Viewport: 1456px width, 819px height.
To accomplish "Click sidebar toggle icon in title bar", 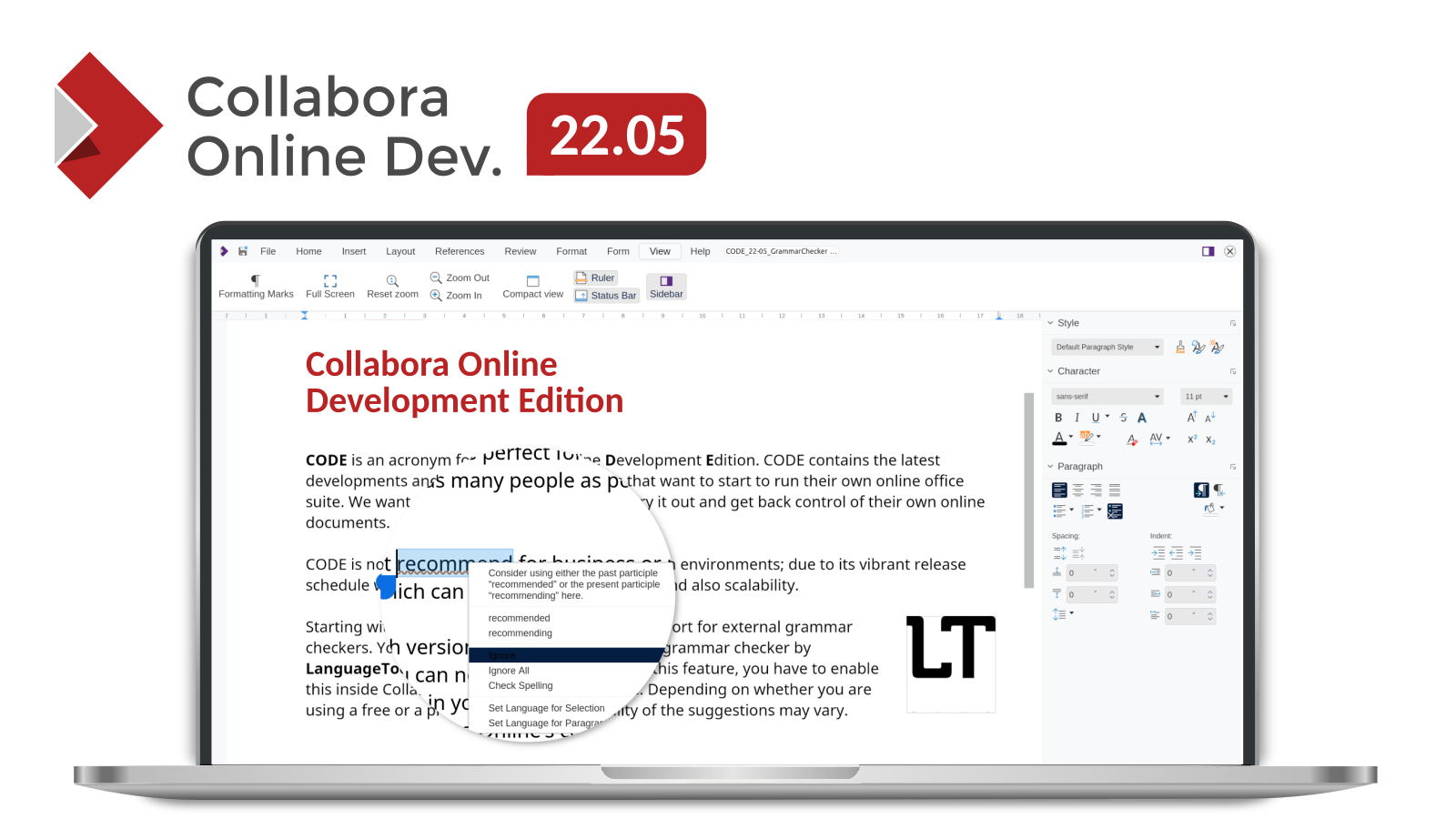I will [x=1208, y=251].
